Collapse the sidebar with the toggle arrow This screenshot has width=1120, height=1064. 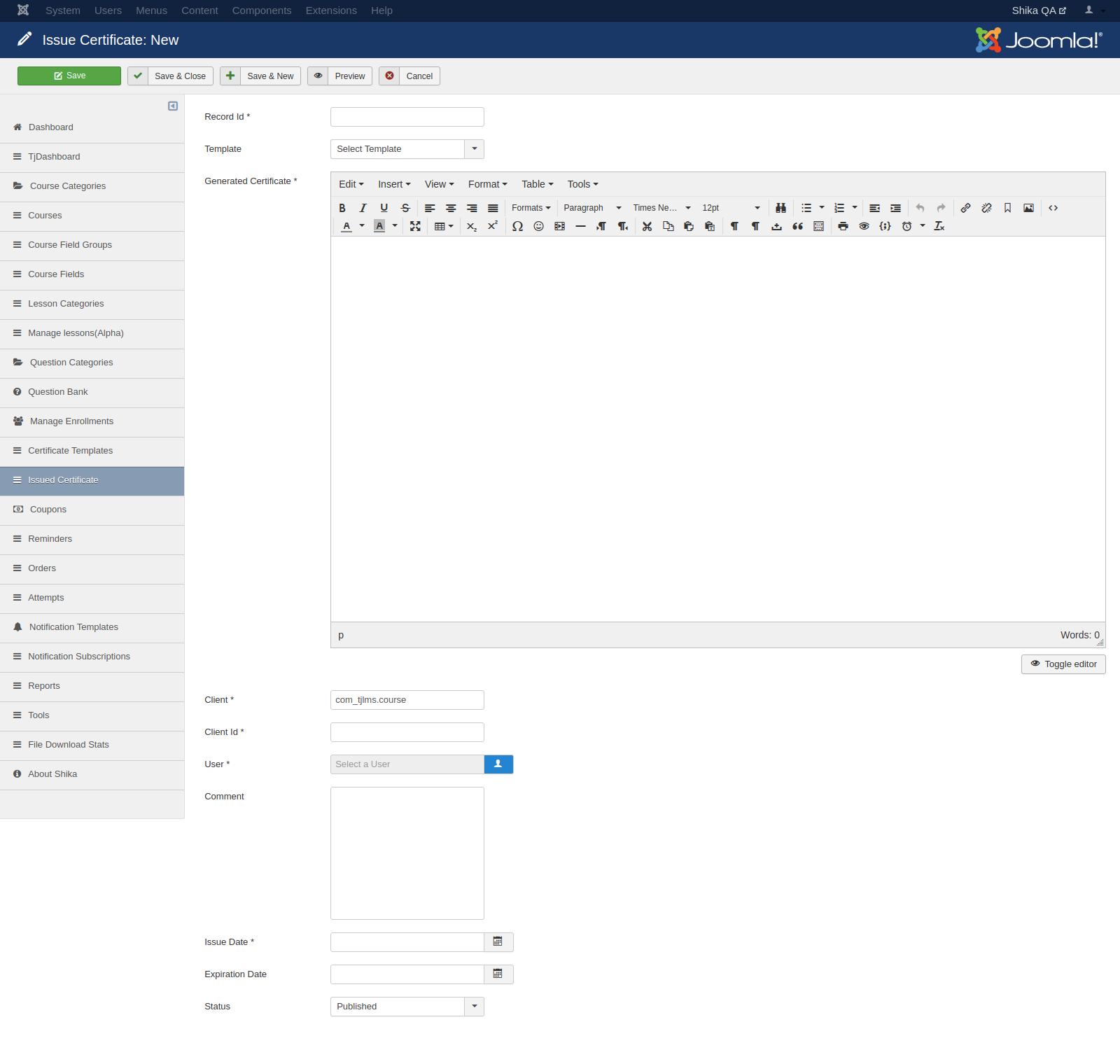click(x=173, y=106)
